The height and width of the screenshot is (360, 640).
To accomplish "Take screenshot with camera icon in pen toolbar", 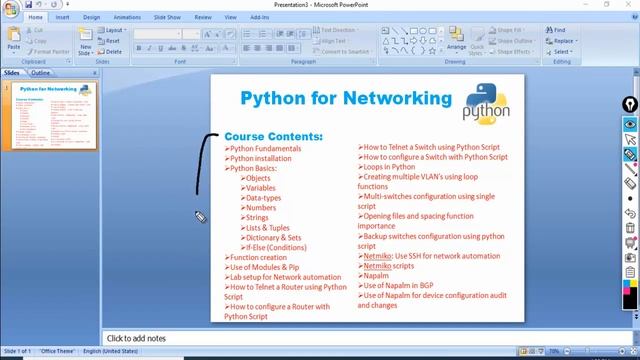I will [630, 258].
